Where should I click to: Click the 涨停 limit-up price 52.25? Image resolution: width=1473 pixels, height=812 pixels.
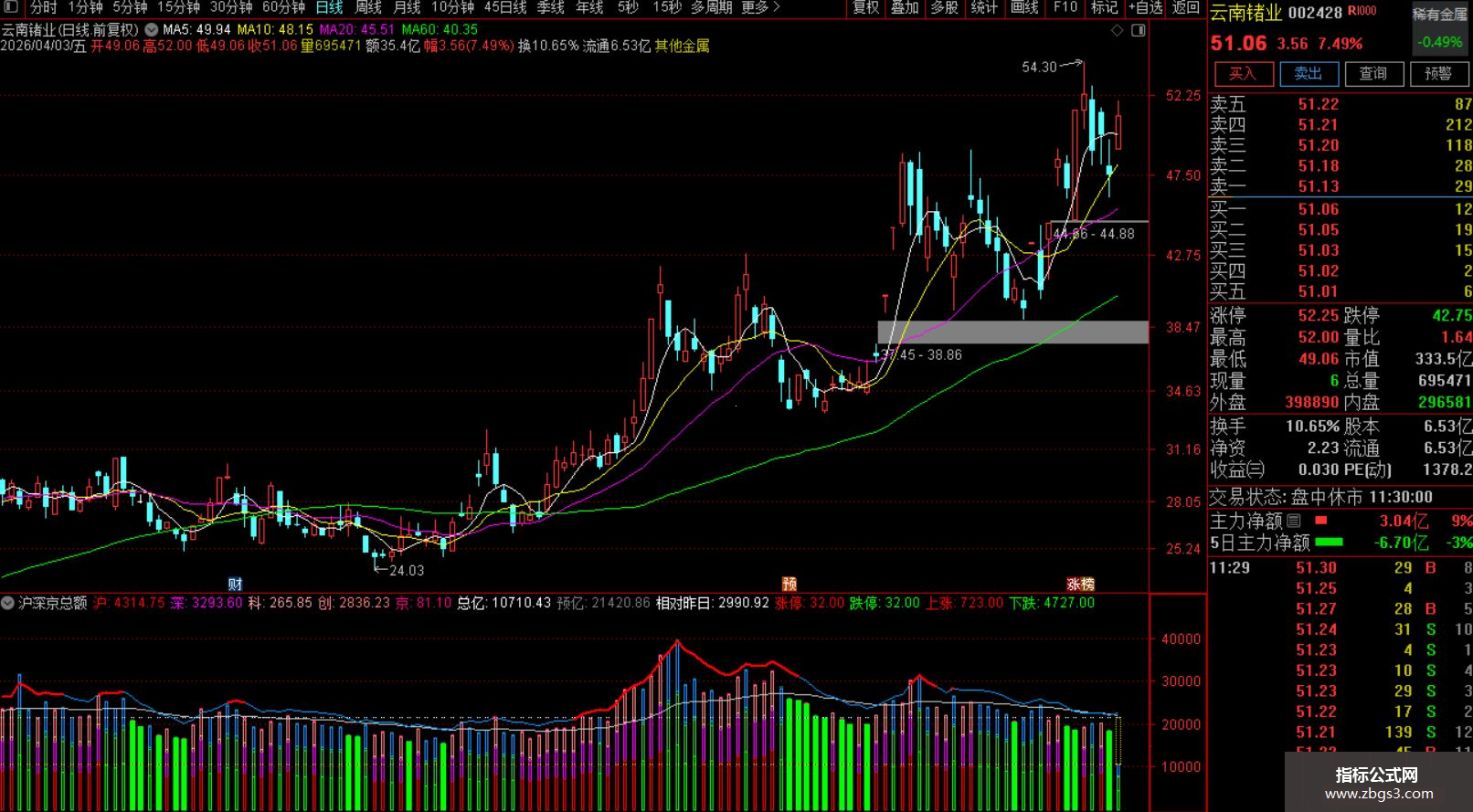pyautogui.click(x=1319, y=316)
